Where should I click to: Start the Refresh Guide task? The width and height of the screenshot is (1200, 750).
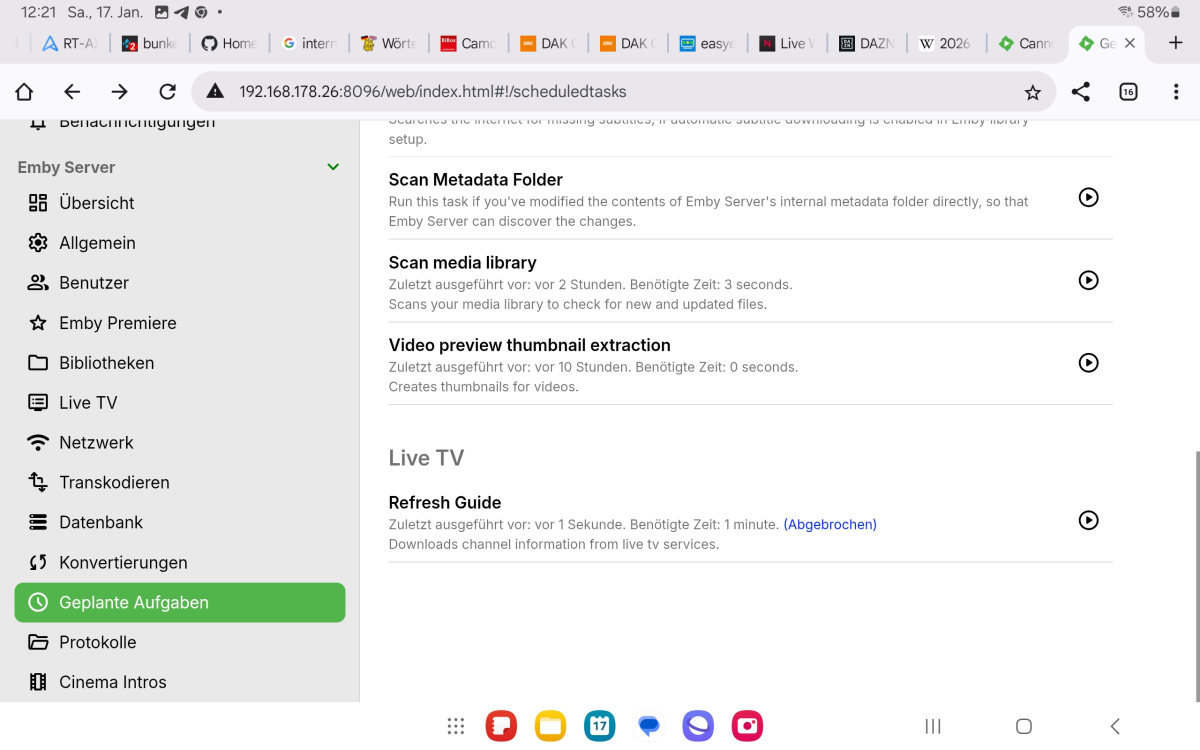(1088, 520)
